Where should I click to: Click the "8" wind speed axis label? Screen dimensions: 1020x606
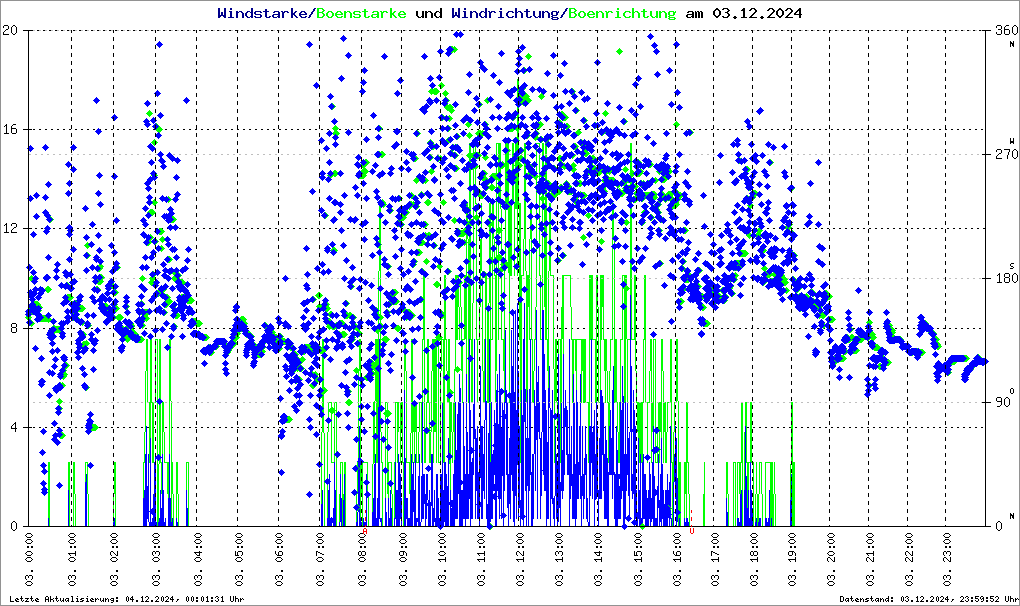pyautogui.click(x=14, y=328)
